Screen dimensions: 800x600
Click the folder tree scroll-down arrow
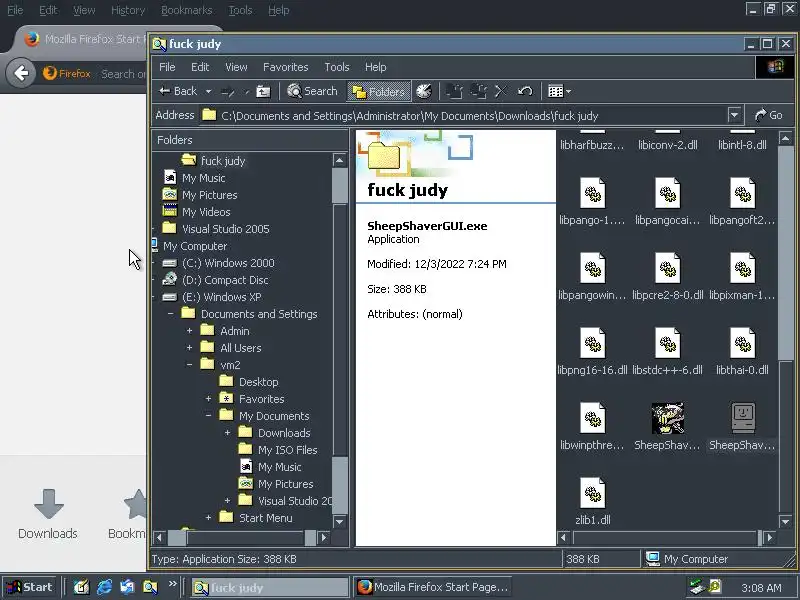pyautogui.click(x=340, y=521)
